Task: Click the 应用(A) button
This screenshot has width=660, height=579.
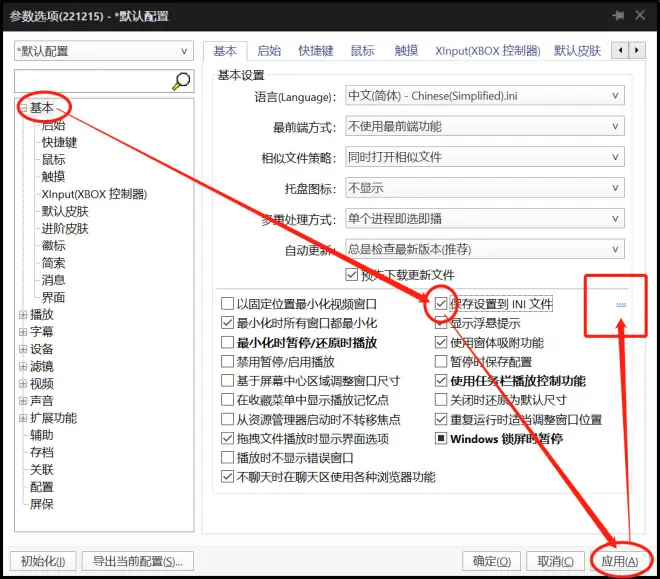Action: coord(619,561)
